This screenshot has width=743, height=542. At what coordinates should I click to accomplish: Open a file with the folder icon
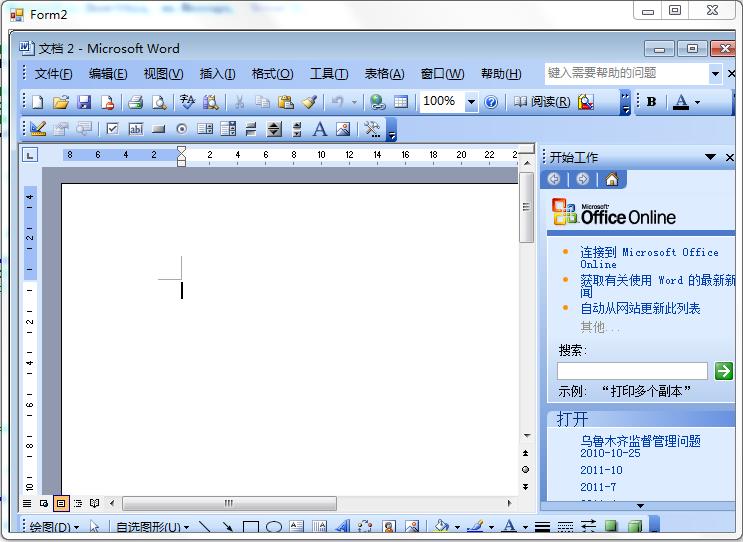[61, 102]
